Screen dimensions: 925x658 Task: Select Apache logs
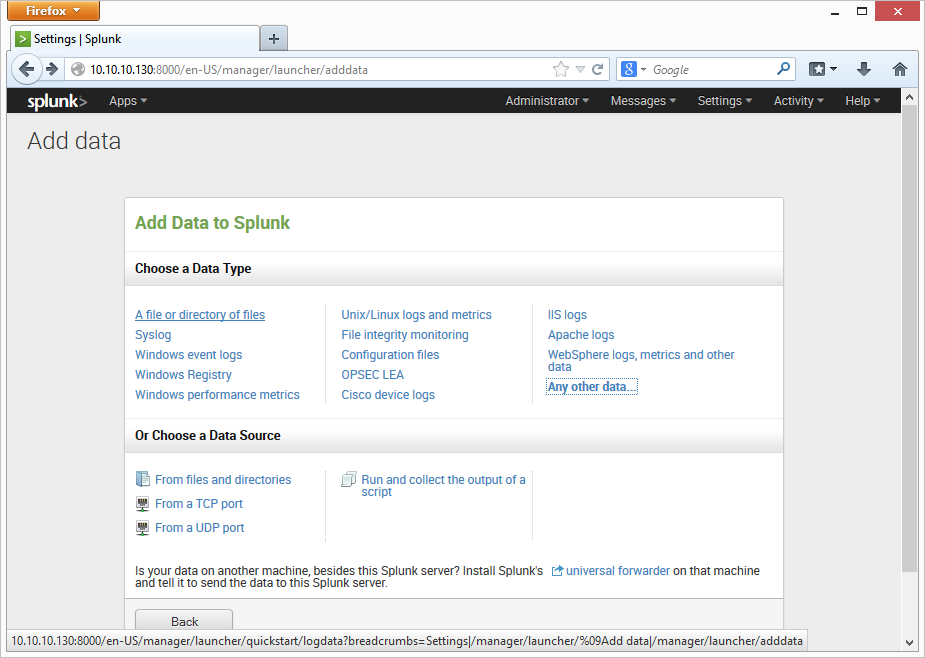coord(580,335)
